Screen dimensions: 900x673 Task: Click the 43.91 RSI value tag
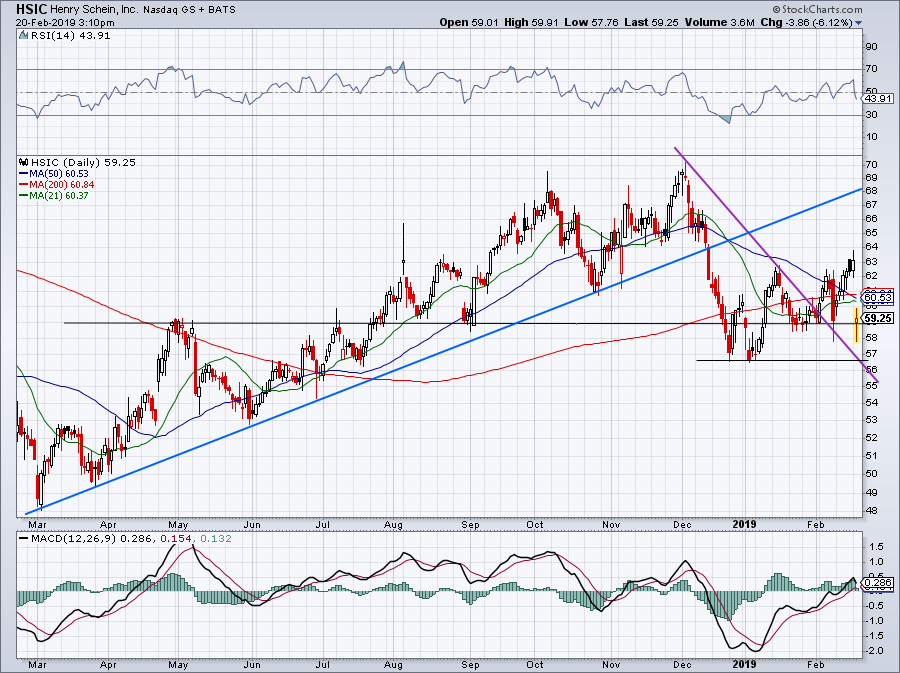(878, 98)
